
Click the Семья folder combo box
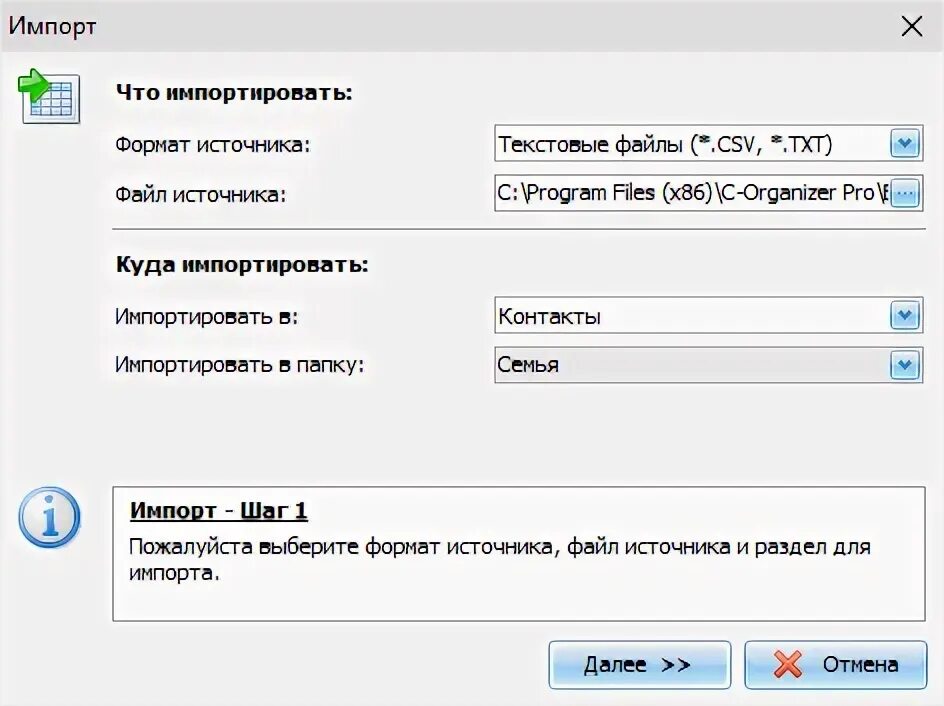(x=691, y=365)
